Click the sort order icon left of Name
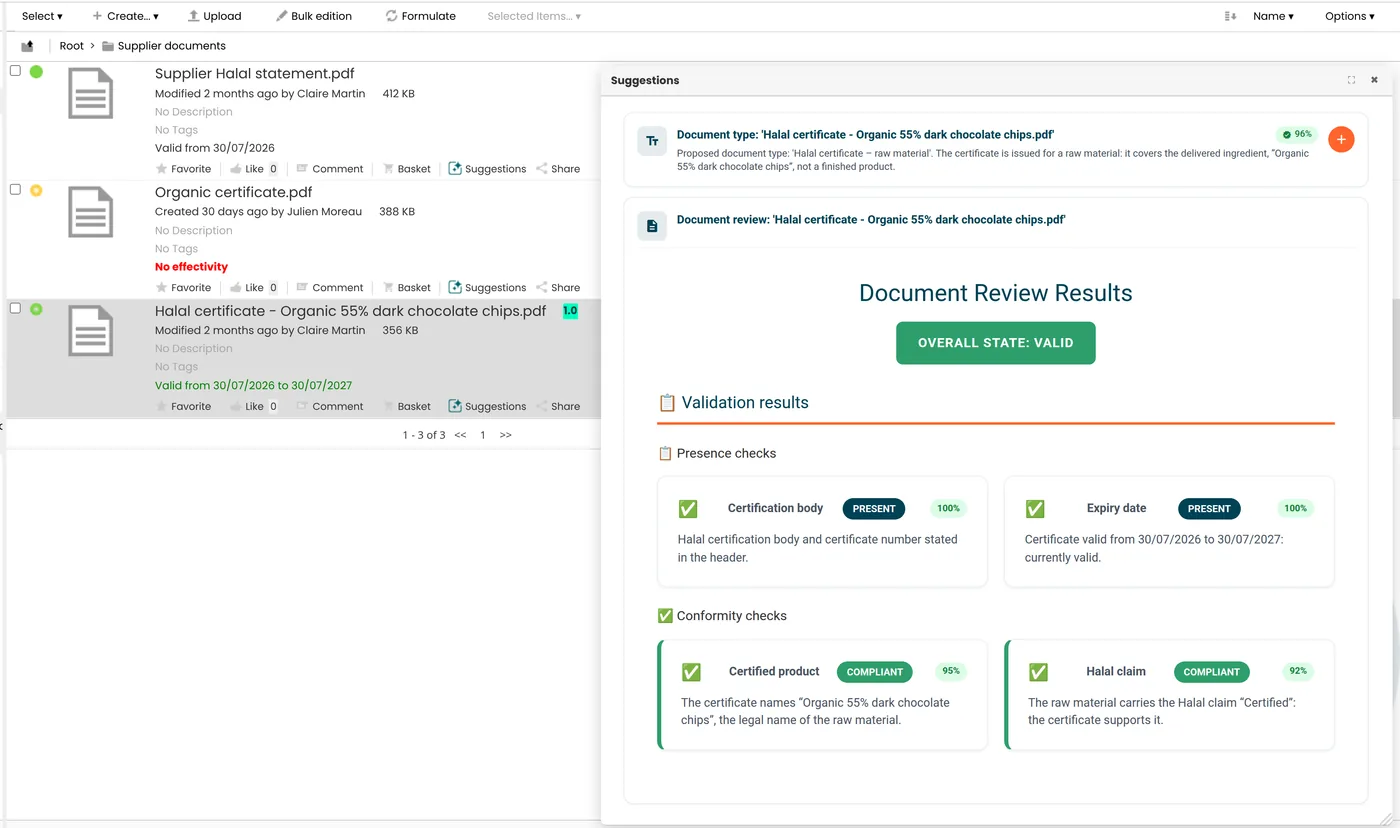 click(x=1230, y=16)
